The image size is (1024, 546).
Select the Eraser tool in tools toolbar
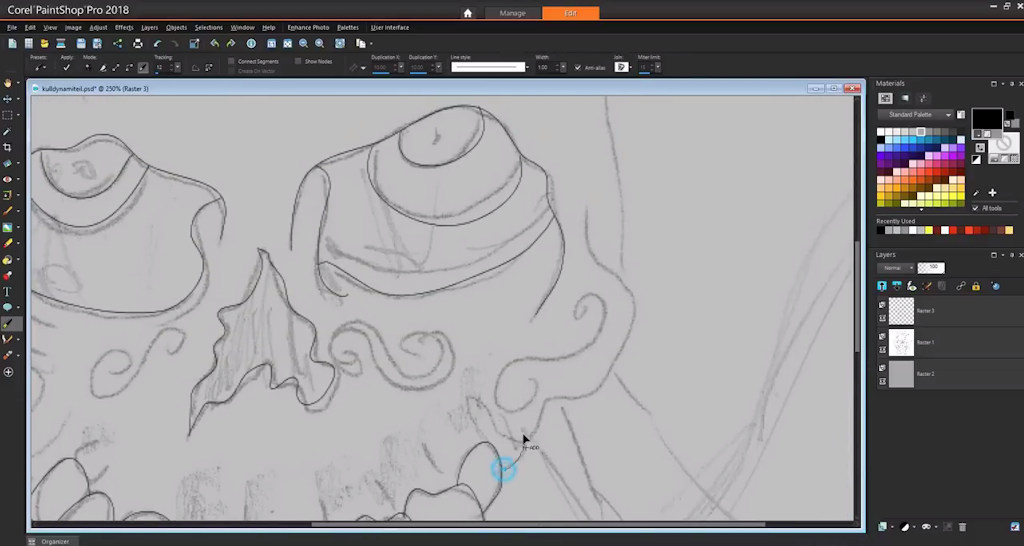pos(7,243)
